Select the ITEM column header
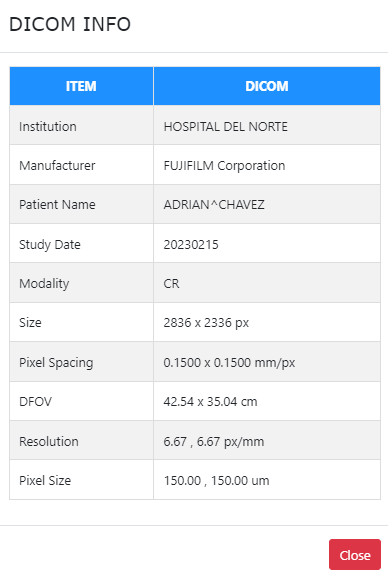The image size is (388, 576). (x=81, y=86)
